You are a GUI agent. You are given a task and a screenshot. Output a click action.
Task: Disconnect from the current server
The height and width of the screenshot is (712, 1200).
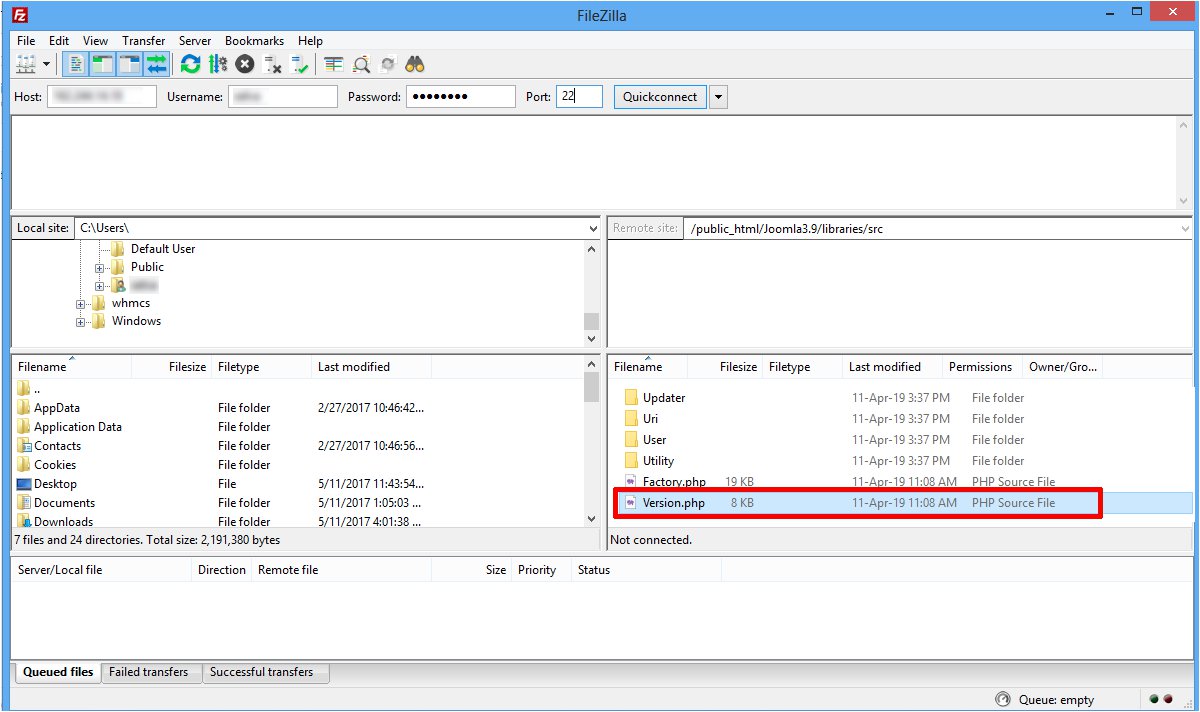tap(272, 65)
